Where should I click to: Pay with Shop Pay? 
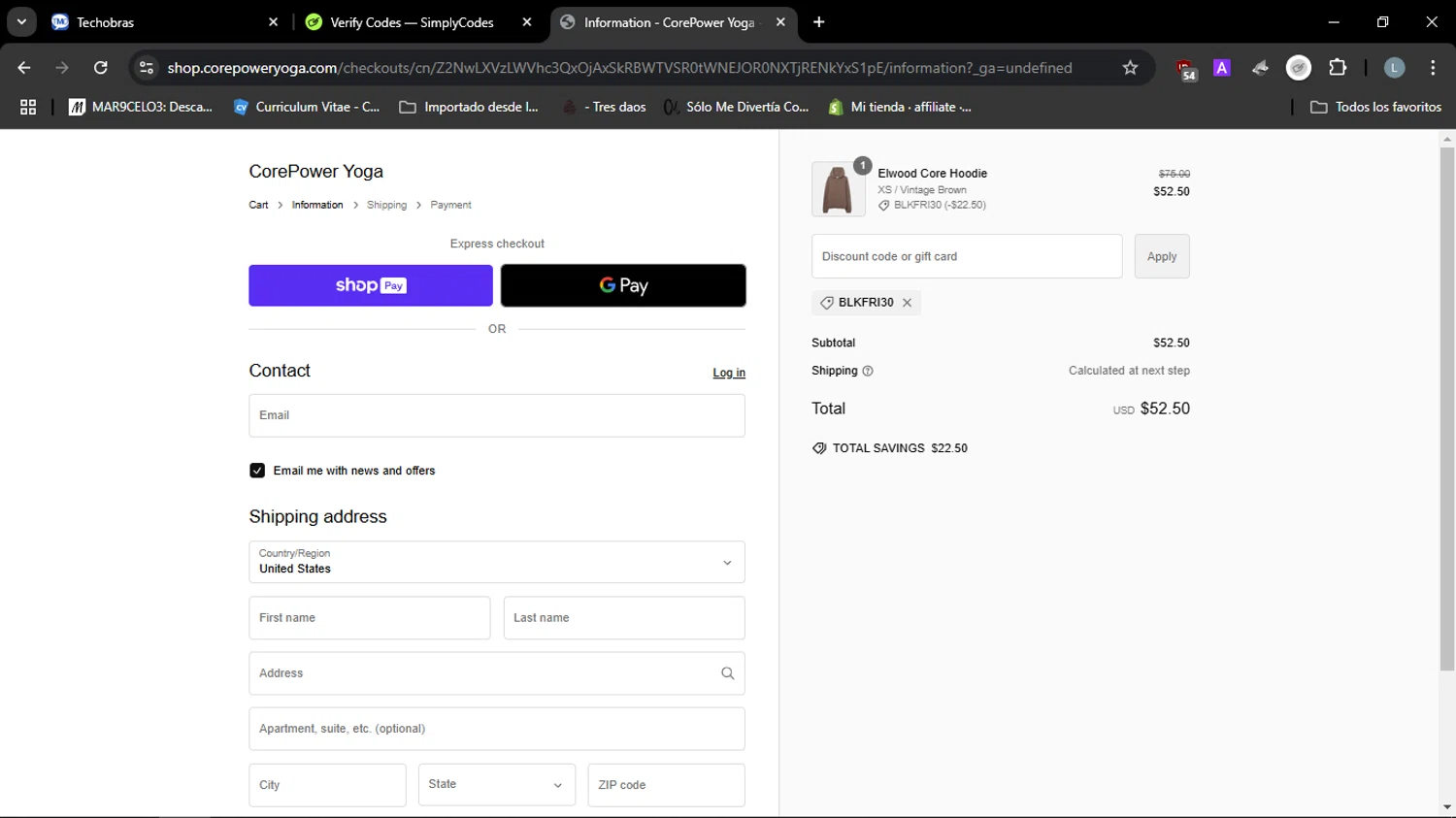[371, 285]
